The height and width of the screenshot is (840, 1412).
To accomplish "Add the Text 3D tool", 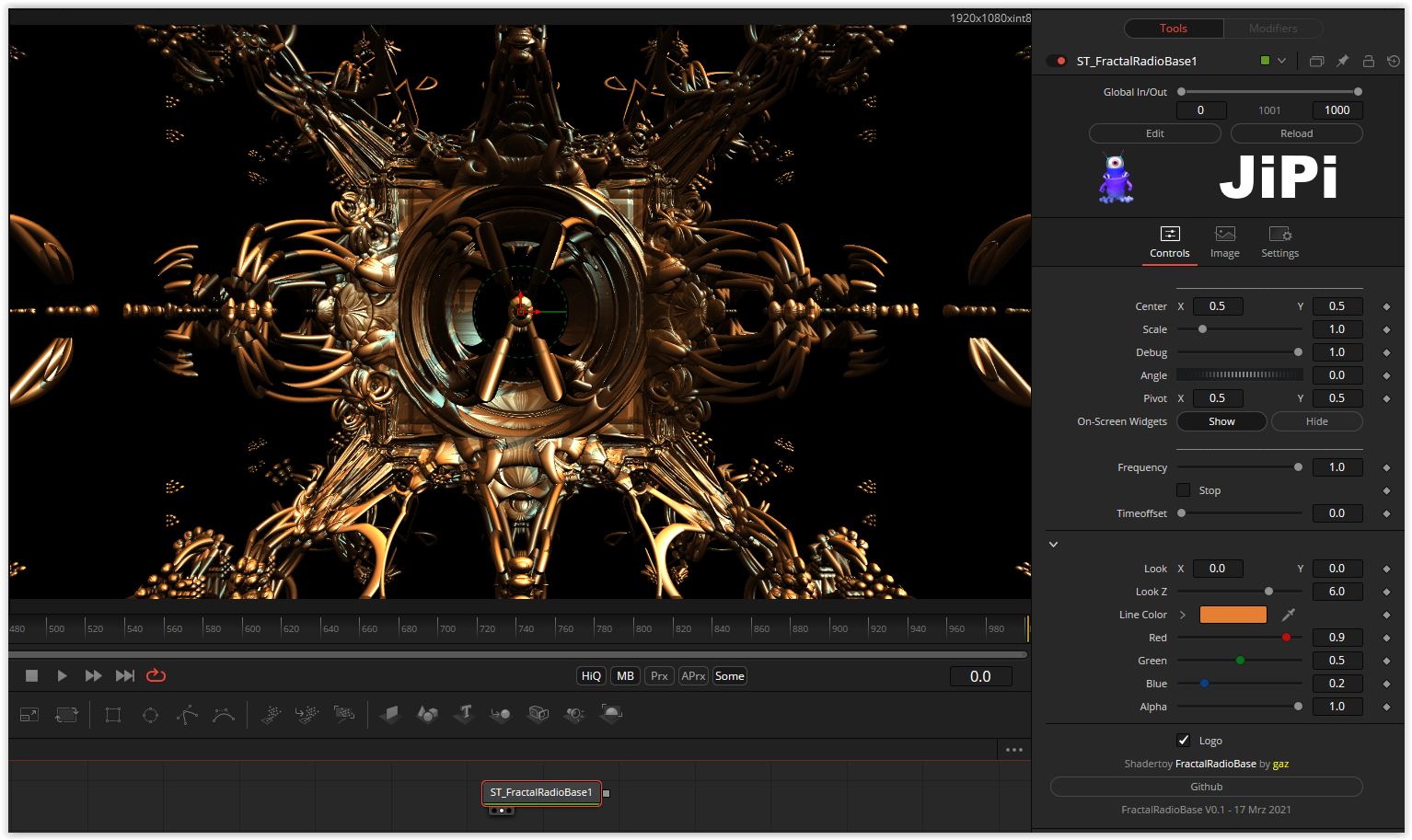I will pyautogui.click(x=464, y=714).
